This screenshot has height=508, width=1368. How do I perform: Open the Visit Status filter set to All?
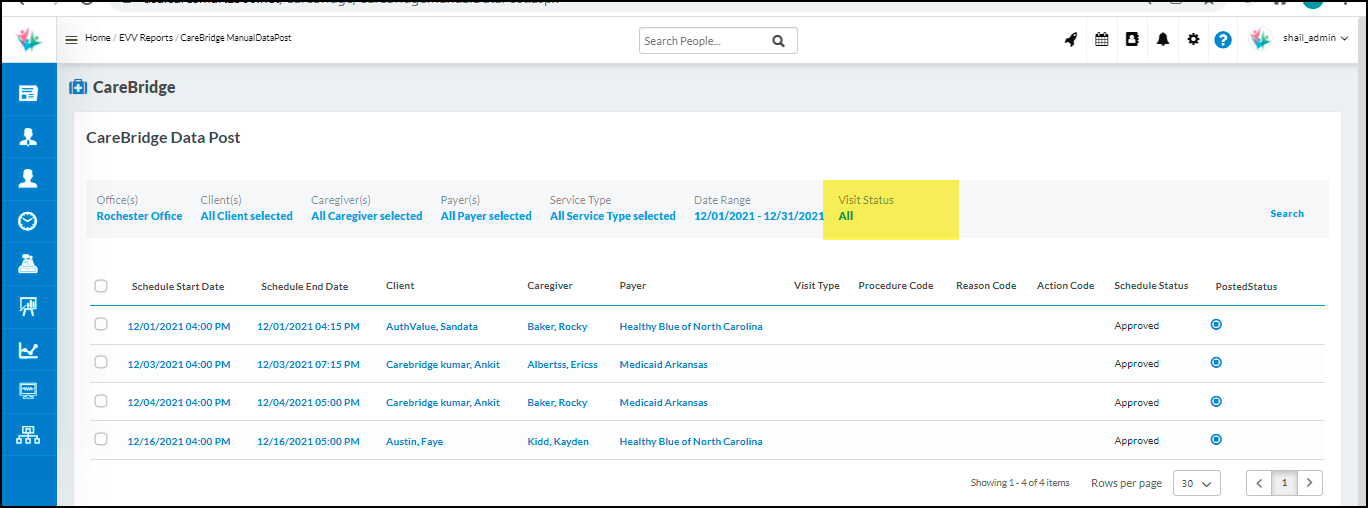tap(846, 216)
